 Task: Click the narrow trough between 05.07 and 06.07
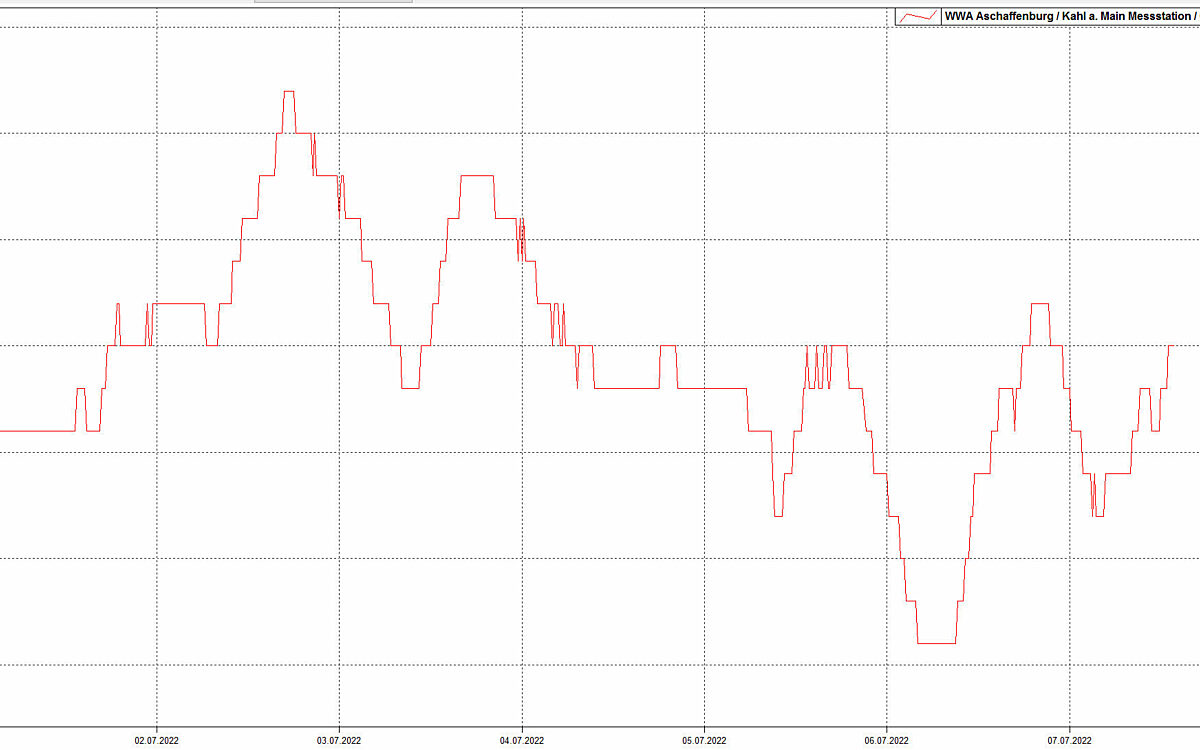coord(778,515)
